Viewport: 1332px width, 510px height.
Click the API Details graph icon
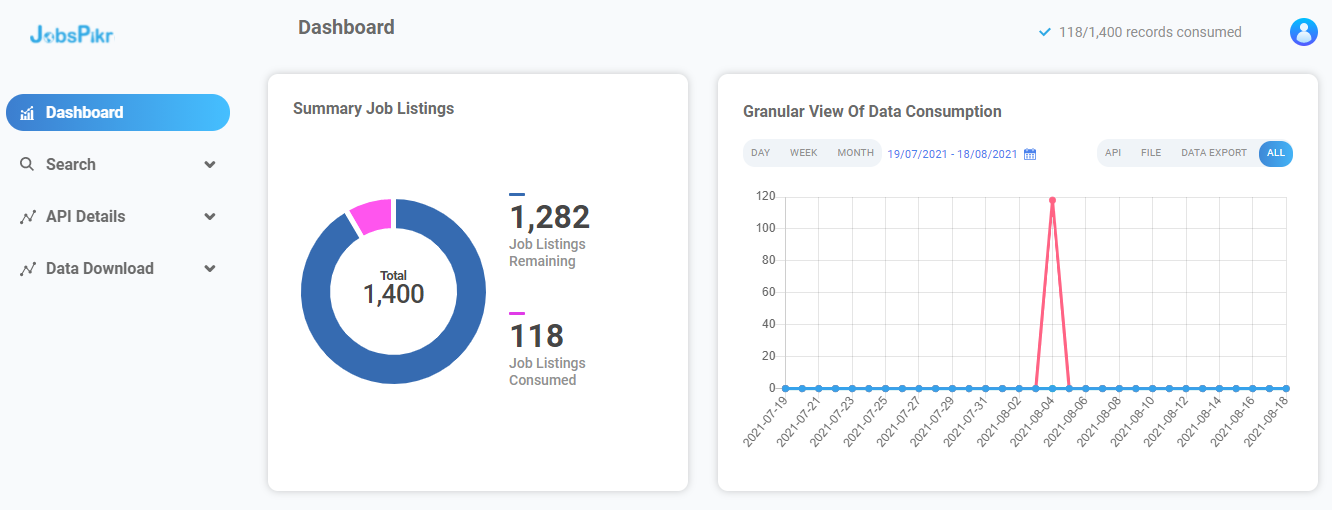pyautogui.click(x=27, y=216)
